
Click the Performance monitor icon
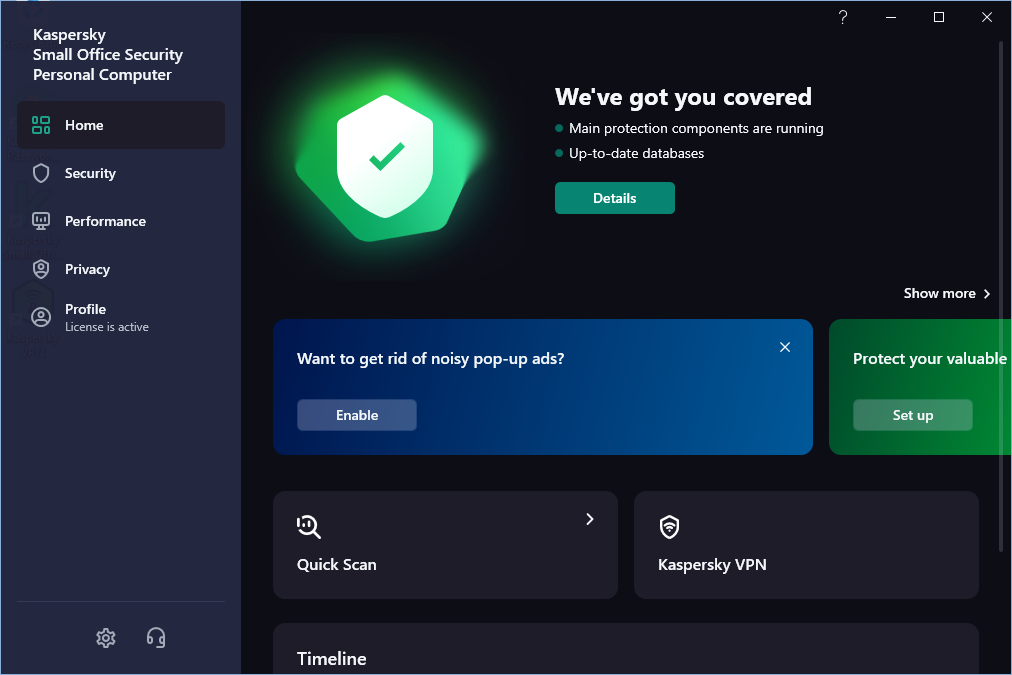click(x=41, y=221)
